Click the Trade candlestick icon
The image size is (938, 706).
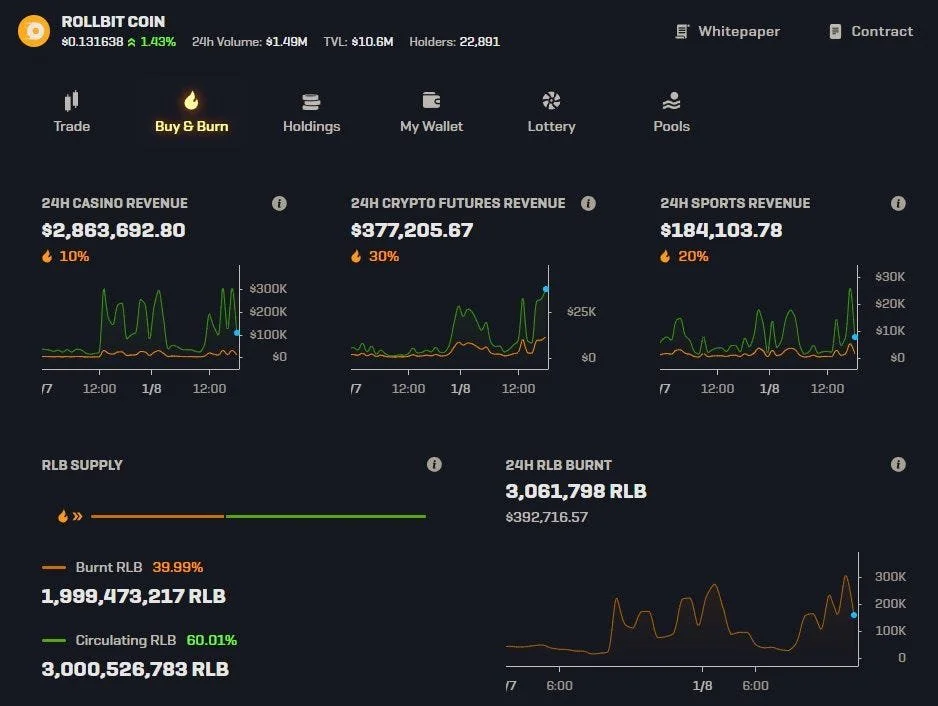point(71,101)
